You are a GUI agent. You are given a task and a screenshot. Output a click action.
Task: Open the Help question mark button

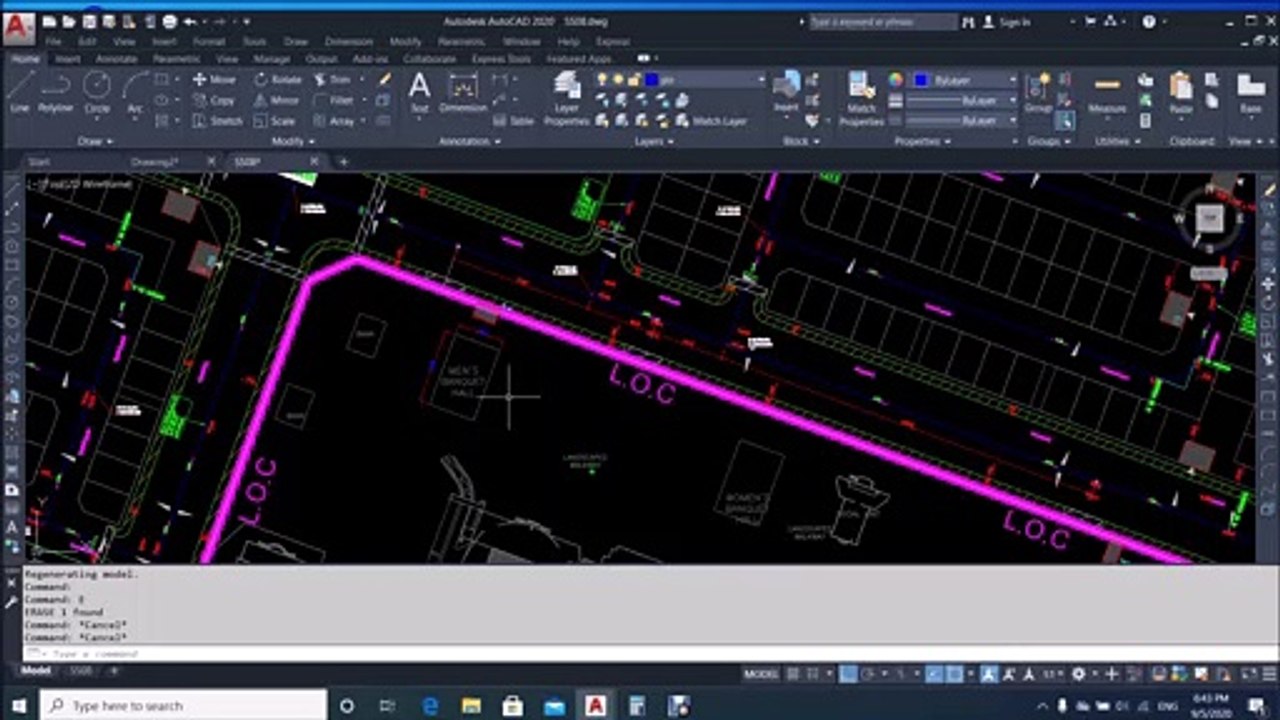1149,21
